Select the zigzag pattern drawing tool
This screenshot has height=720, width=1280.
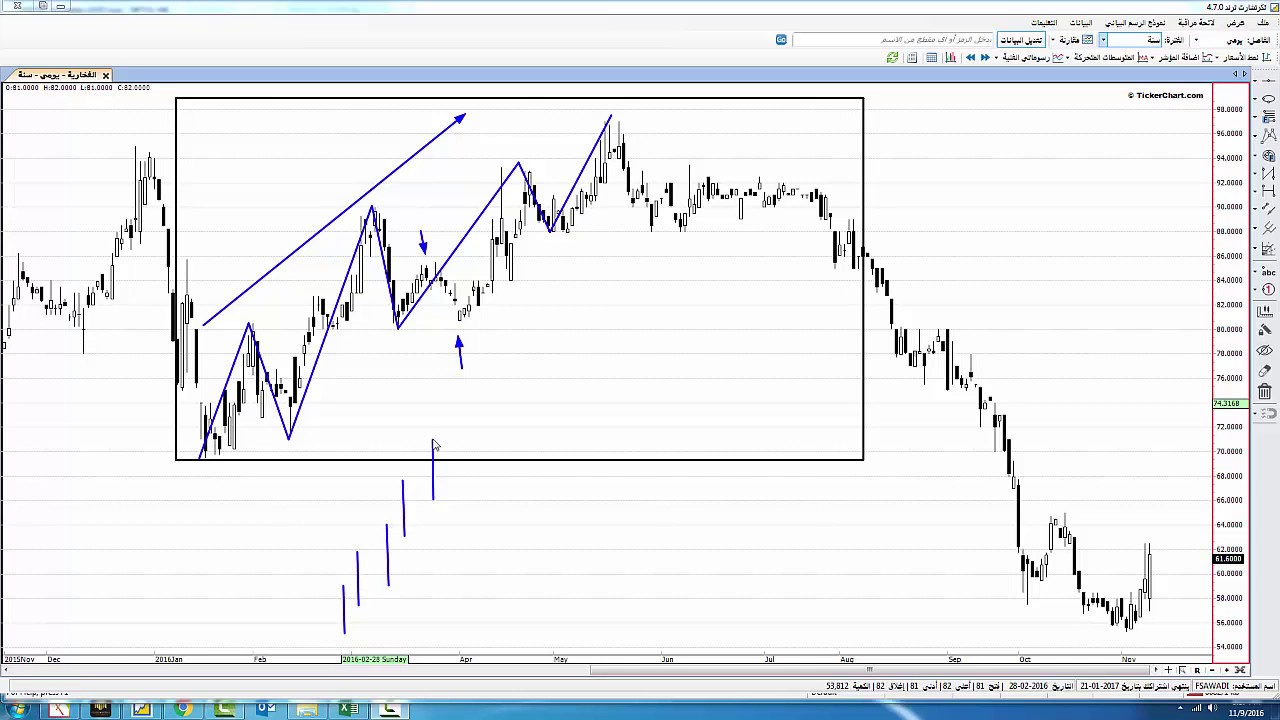(x=1267, y=134)
